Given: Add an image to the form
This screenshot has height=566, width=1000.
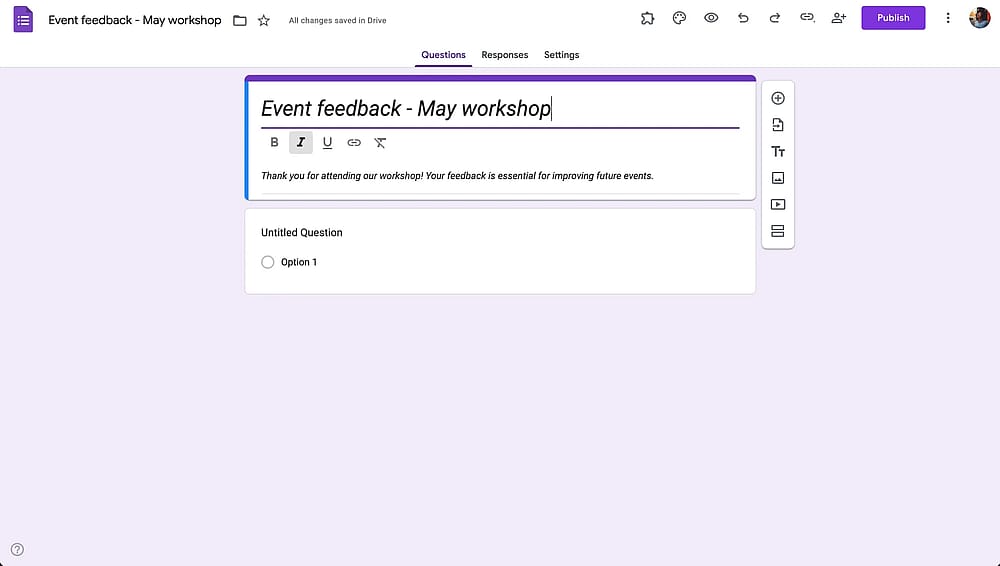Looking at the screenshot, I should pos(777,178).
